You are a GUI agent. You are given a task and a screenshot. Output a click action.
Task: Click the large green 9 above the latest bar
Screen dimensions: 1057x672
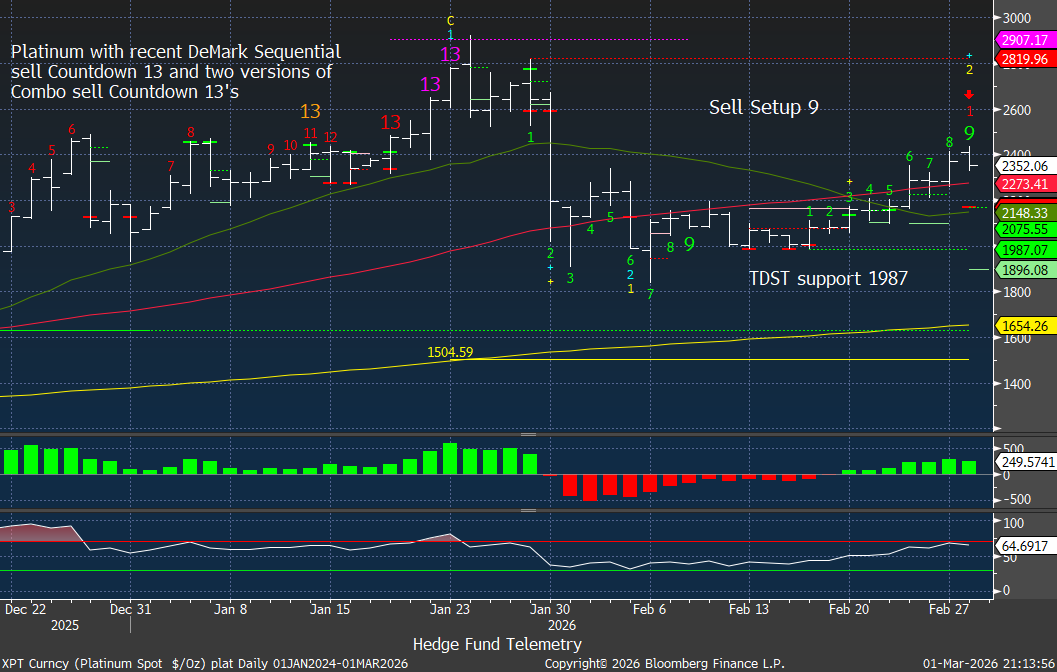(969, 132)
